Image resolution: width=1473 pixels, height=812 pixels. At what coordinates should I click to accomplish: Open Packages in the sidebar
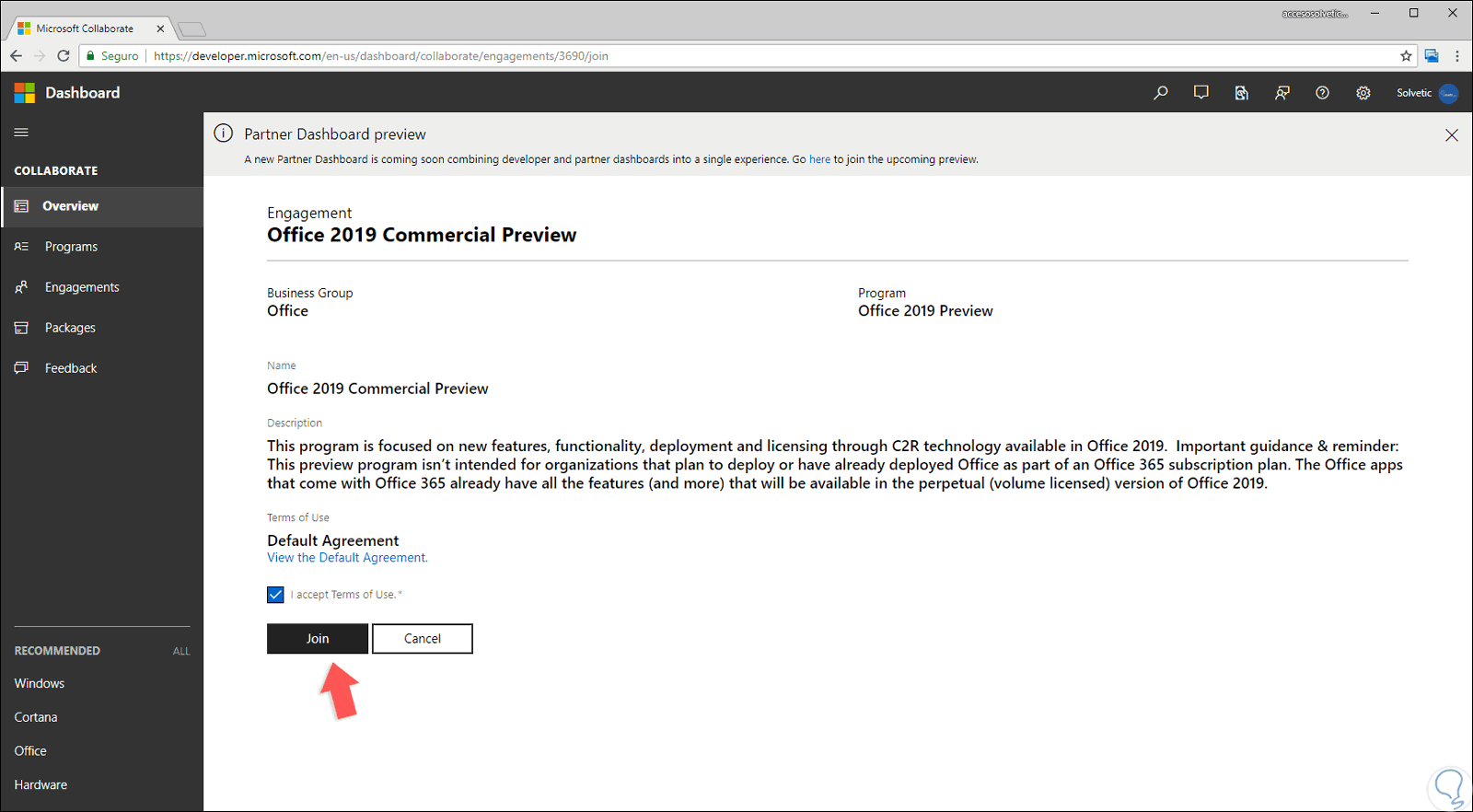[101, 328]
